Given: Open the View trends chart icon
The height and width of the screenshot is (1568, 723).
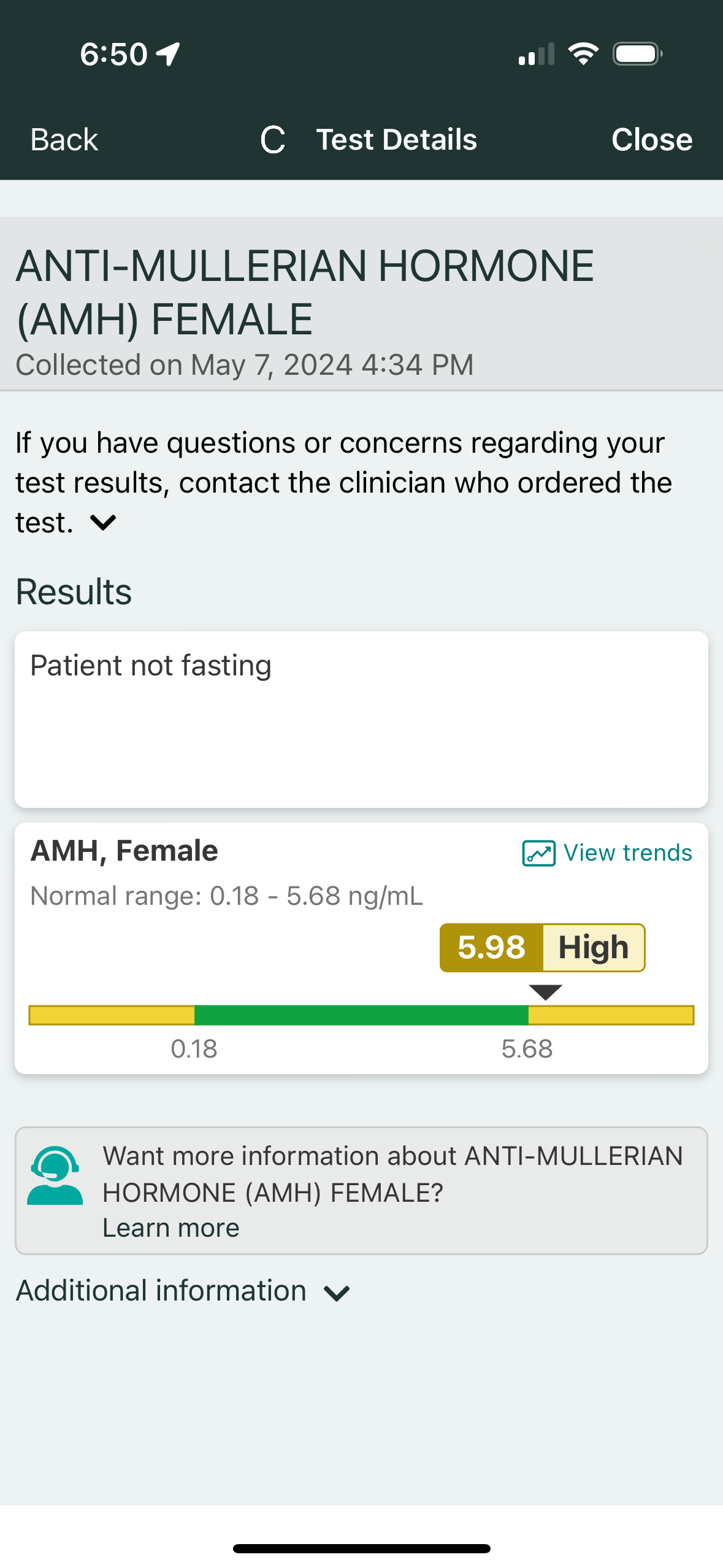Looking at the screenshot, I should (538, 853).
